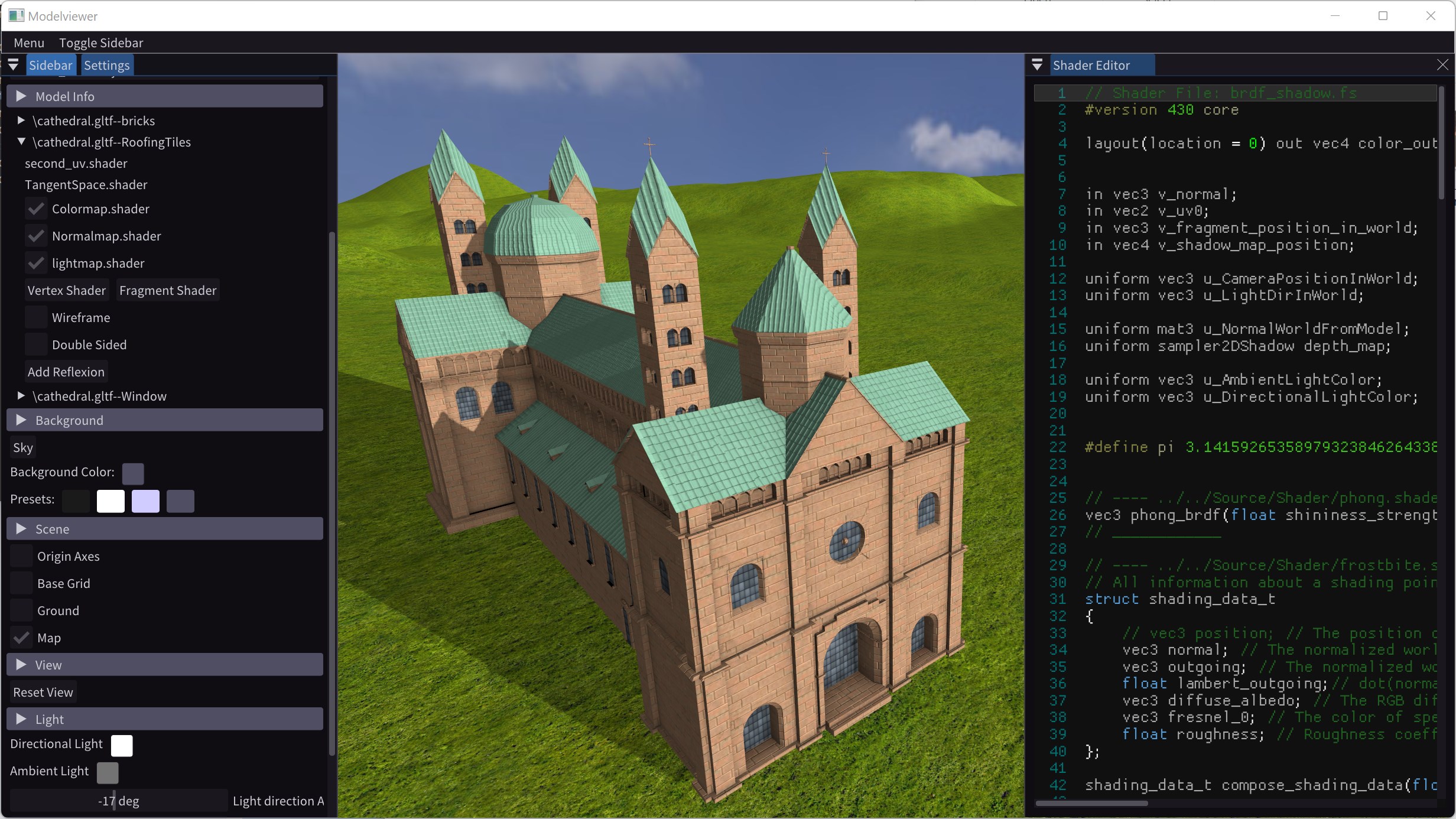Click the Shader Editor panel menu triangle icon
The image size is (1456, 819).
click(1037, 65)
